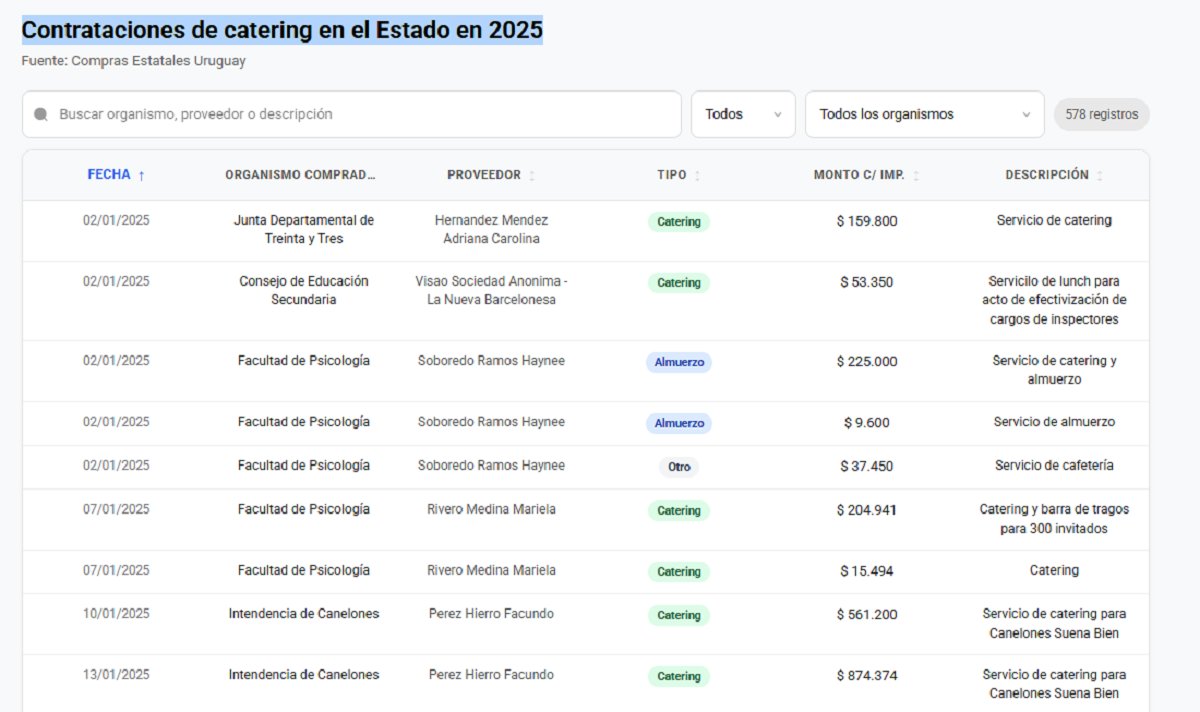1200x712 pixels.
Task: Open the Todos los organismos dropdown
Action: (924, 114)
